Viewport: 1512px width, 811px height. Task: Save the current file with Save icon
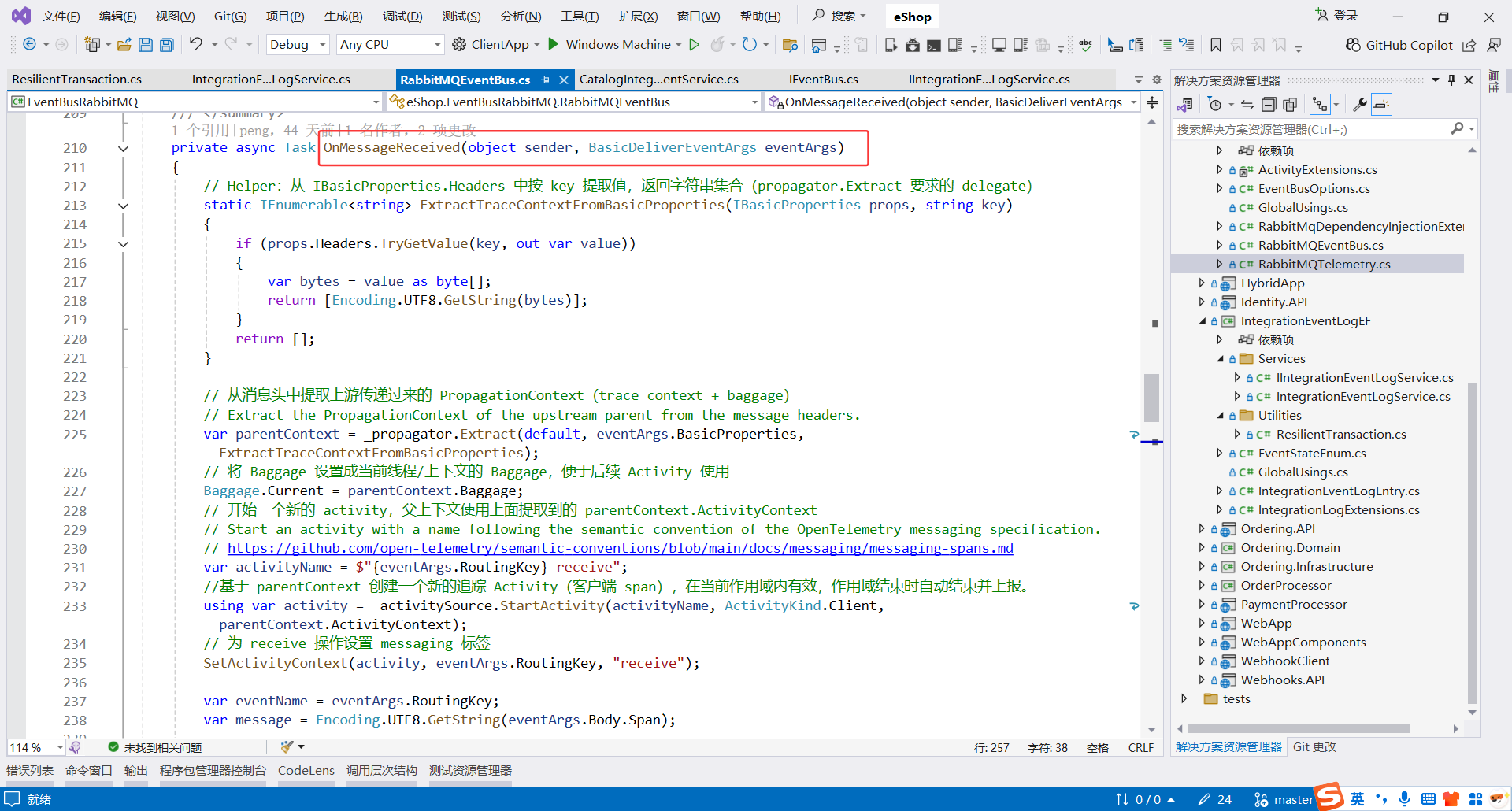[146, 45]
